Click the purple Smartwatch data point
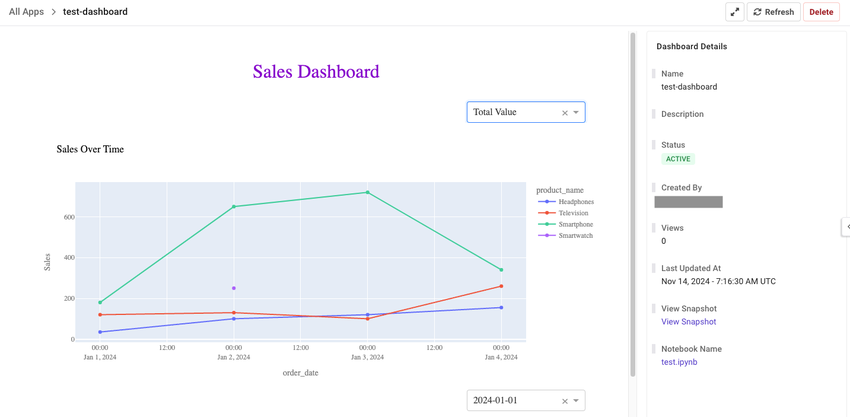 pyautogui.click(x=234, y=288)
